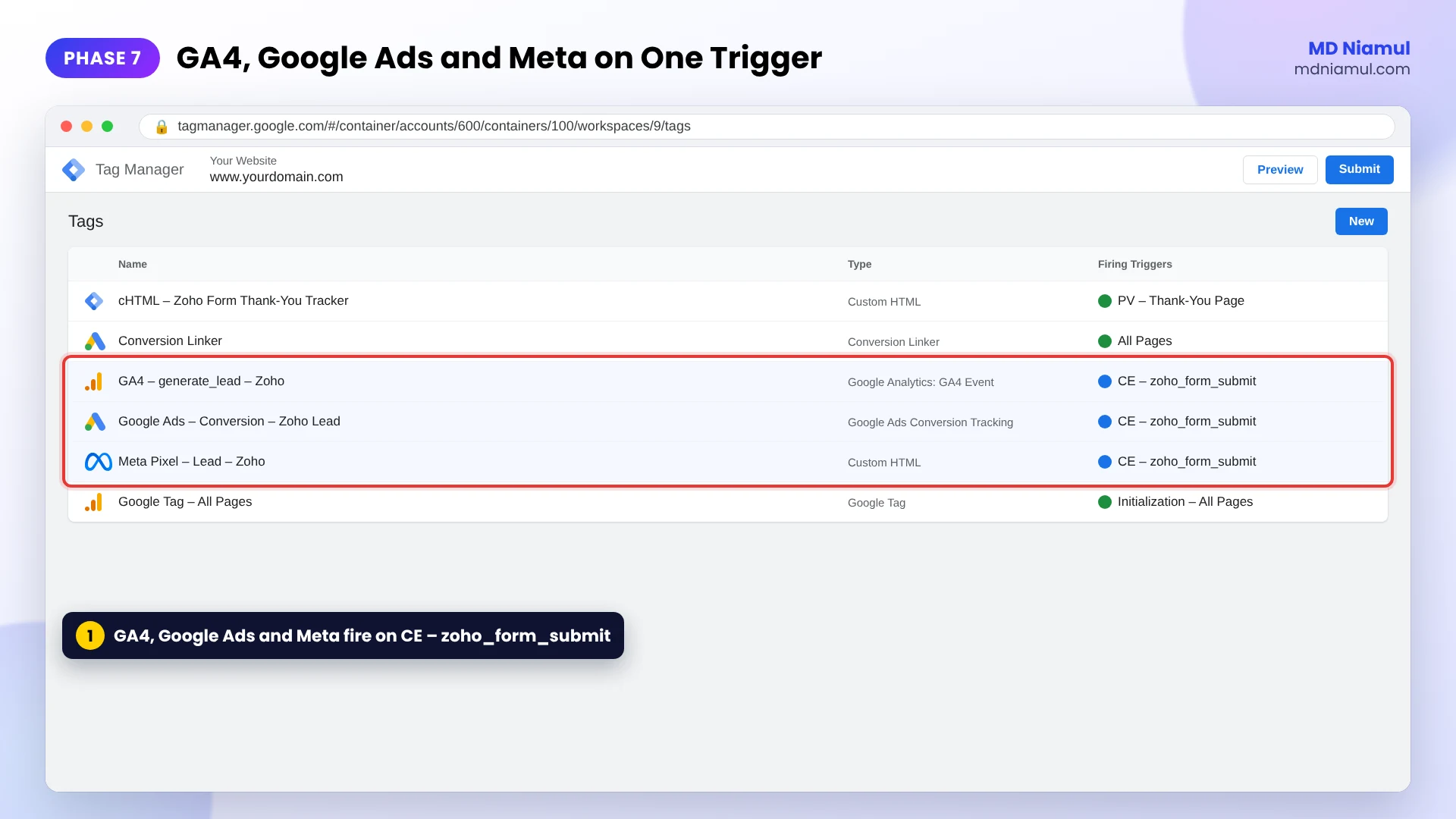Image resolution: width=1456 pixels, height=819 pixels.
Task: Open the Your Website container selector
Action: (x=276, y=169)
